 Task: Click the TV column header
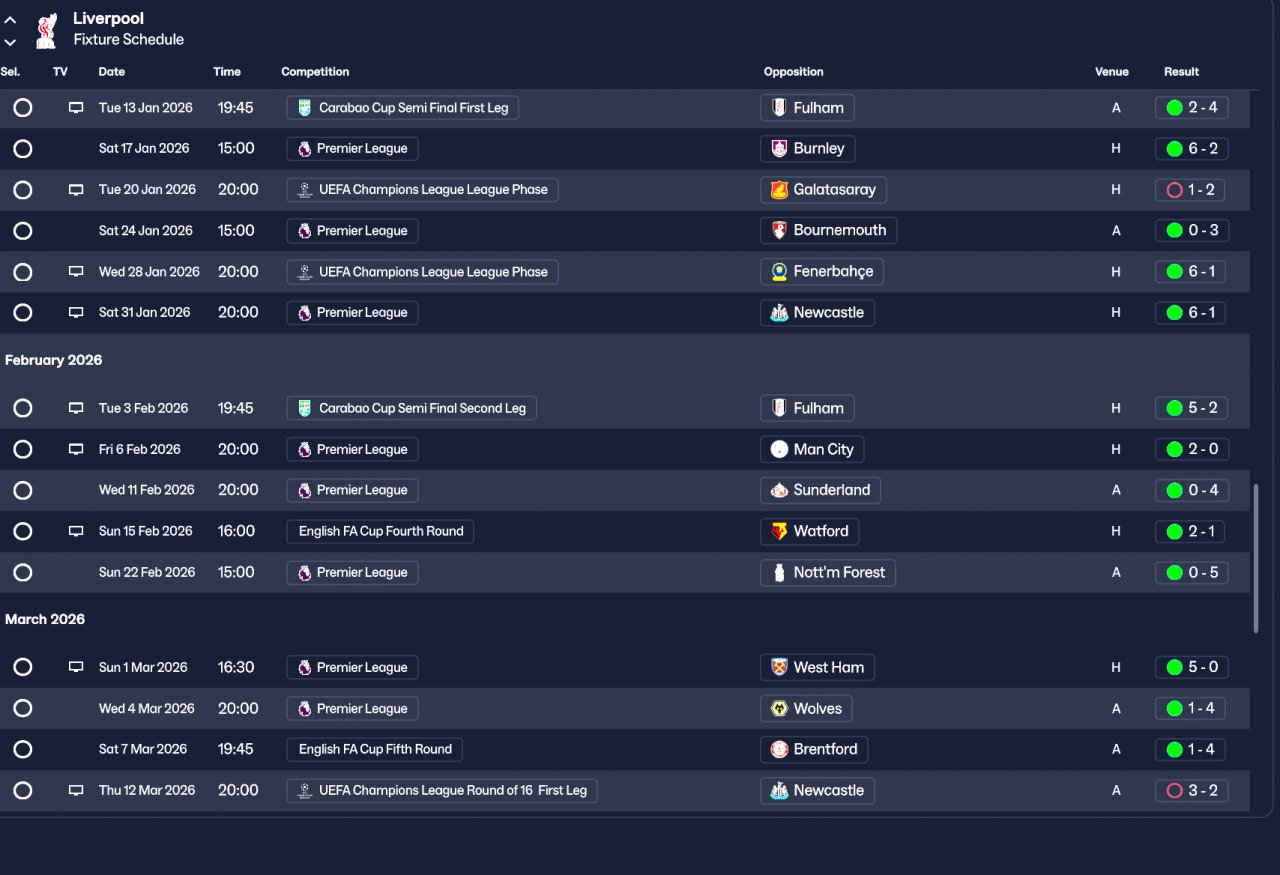coord(60,72)
